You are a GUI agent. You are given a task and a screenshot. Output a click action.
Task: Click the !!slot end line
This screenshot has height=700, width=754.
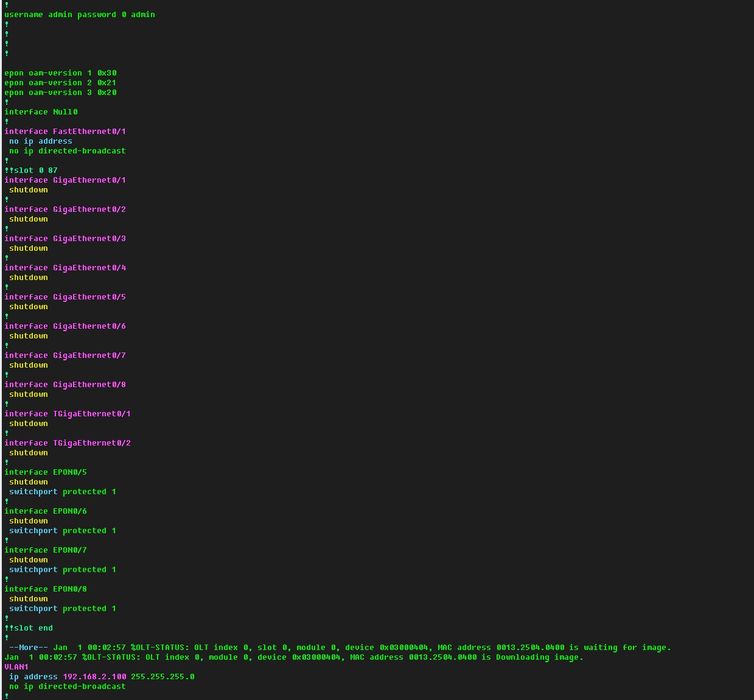[x=29, y=628]
